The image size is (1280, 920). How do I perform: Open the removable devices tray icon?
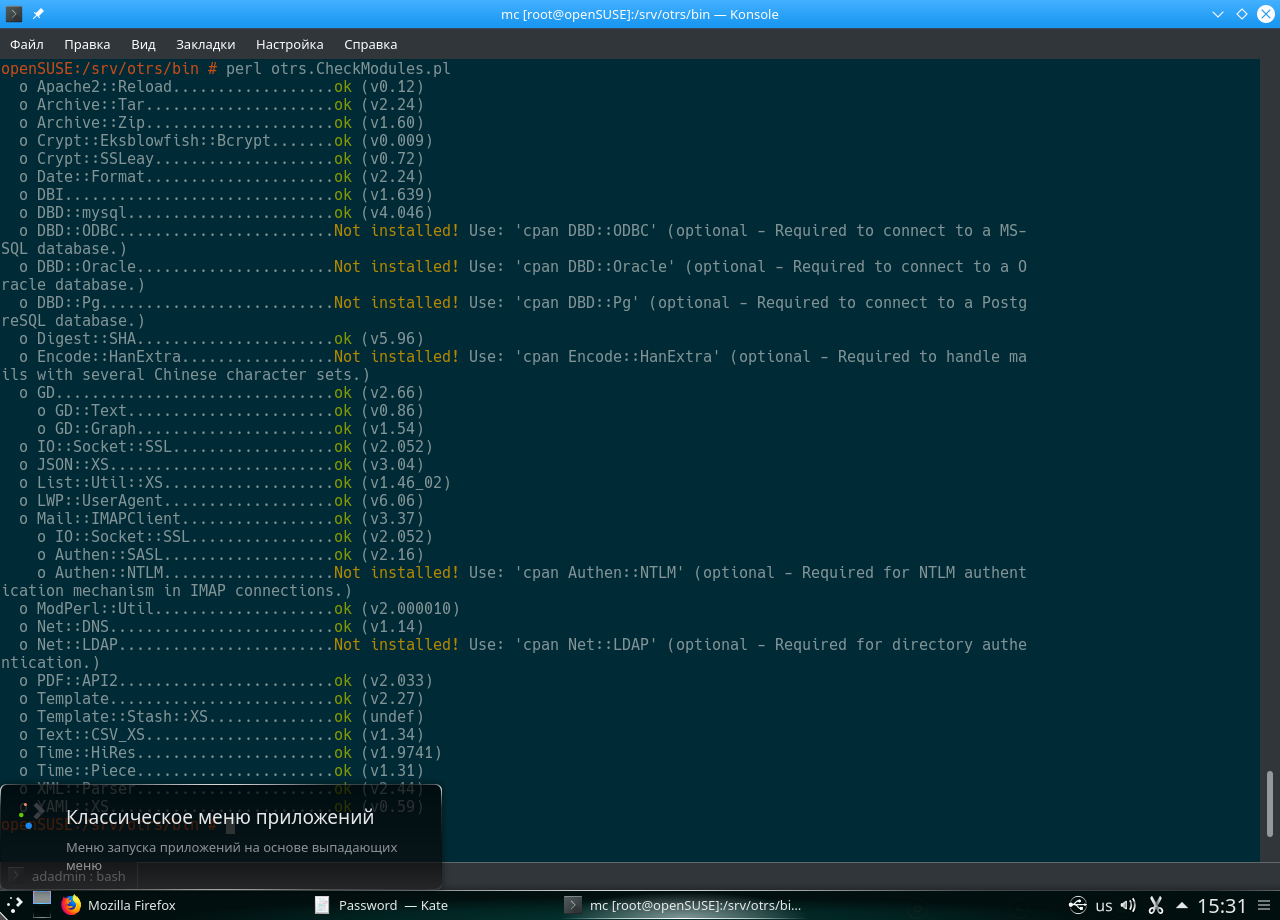coord(1077,905)
